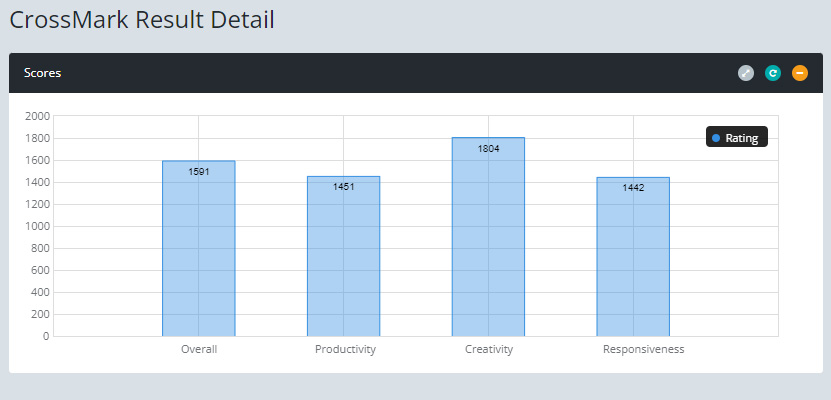Select the Overall score bar
The image size is (831, 400).
point(199,248)
